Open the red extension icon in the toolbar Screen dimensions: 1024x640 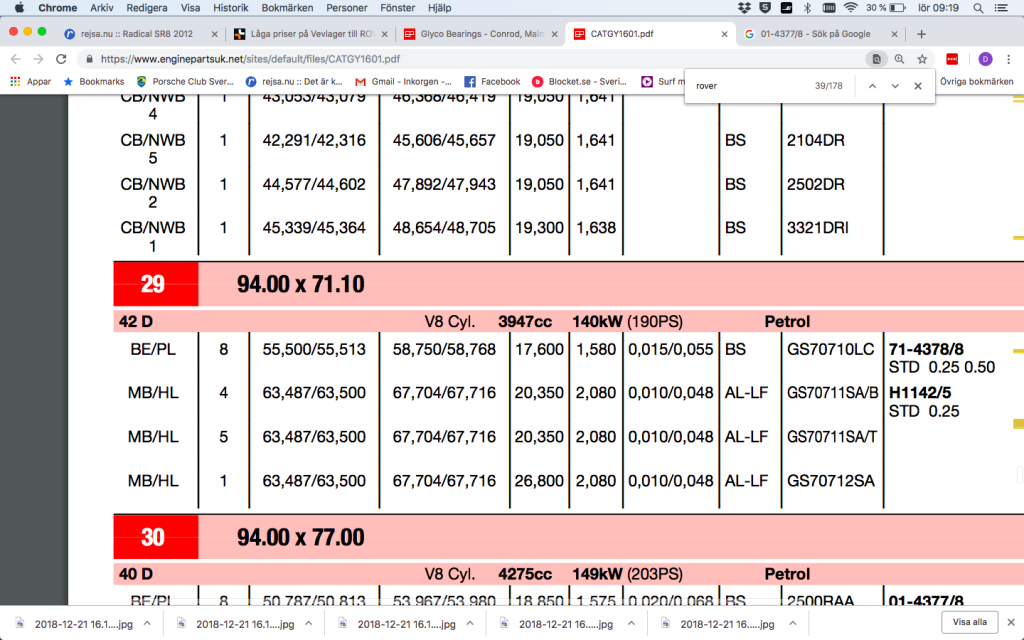point(952,59)
